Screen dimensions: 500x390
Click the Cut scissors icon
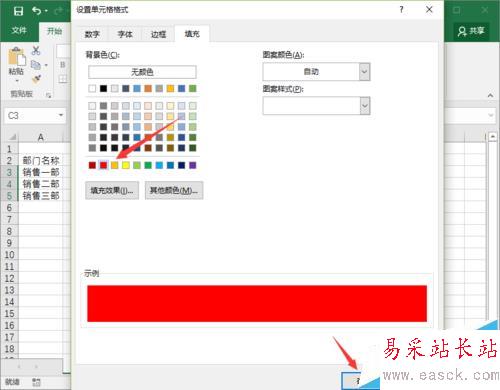(x=36, y=51)
